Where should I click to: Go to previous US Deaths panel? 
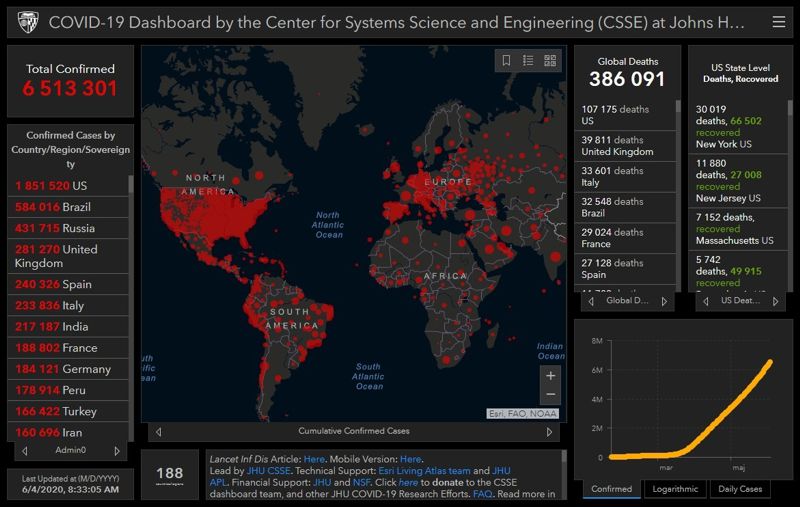(706, 301)
